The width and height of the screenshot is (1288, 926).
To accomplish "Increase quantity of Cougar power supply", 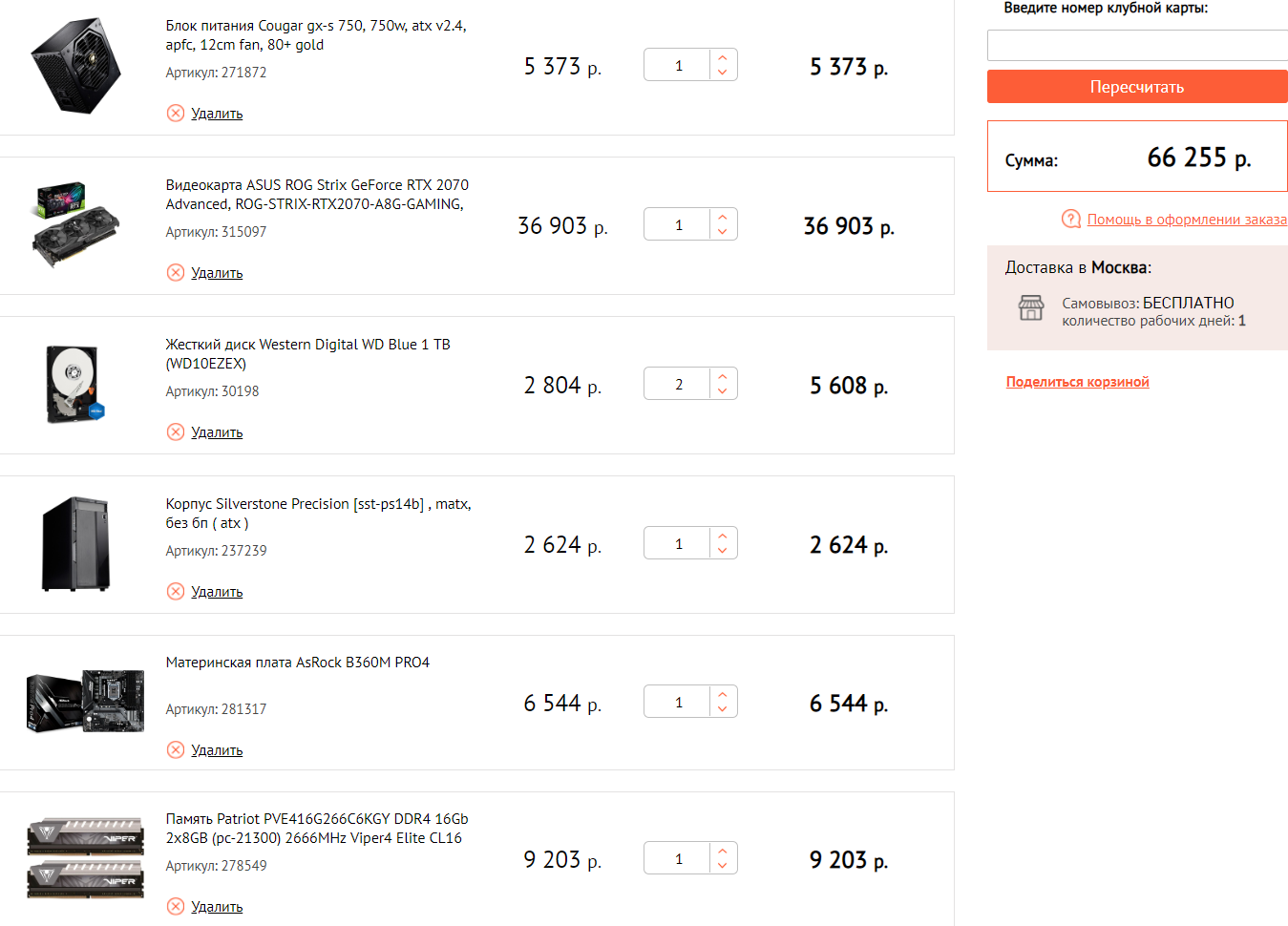I will 723,57.
